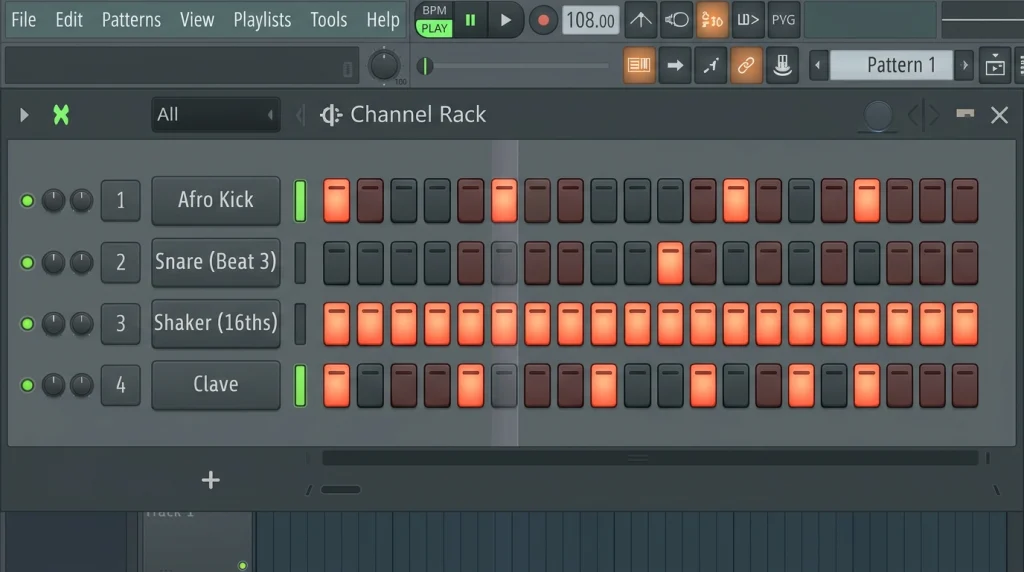This screenshot has height=572, width=1024.
Task: Mute the Afro Kick channel
Action: 27,200
